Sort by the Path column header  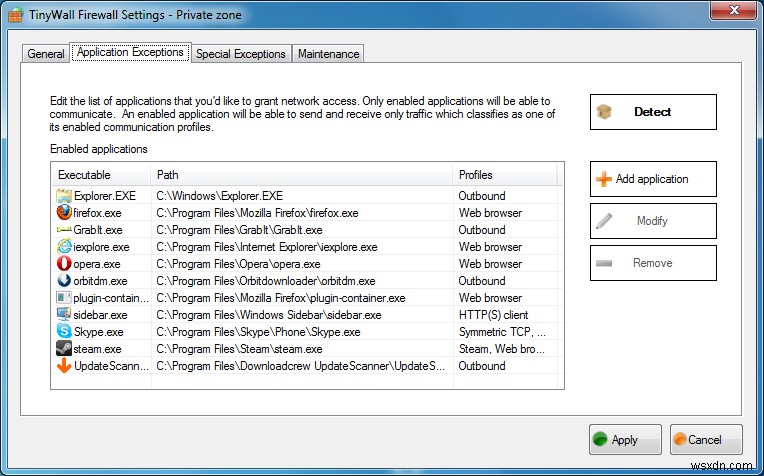coord(302,174)
